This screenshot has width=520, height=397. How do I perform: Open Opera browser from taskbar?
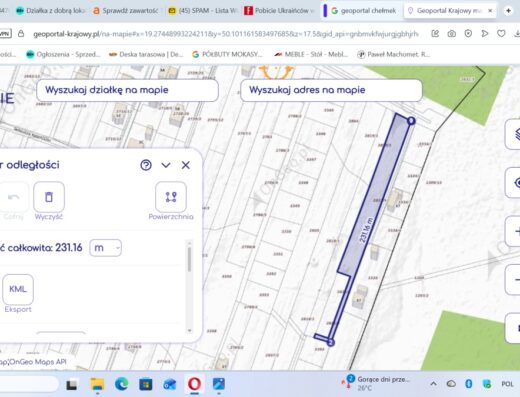(194, 384)
